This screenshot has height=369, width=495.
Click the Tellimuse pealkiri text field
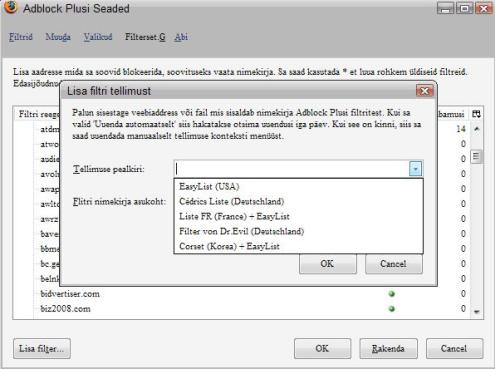[x=292, y=169]
